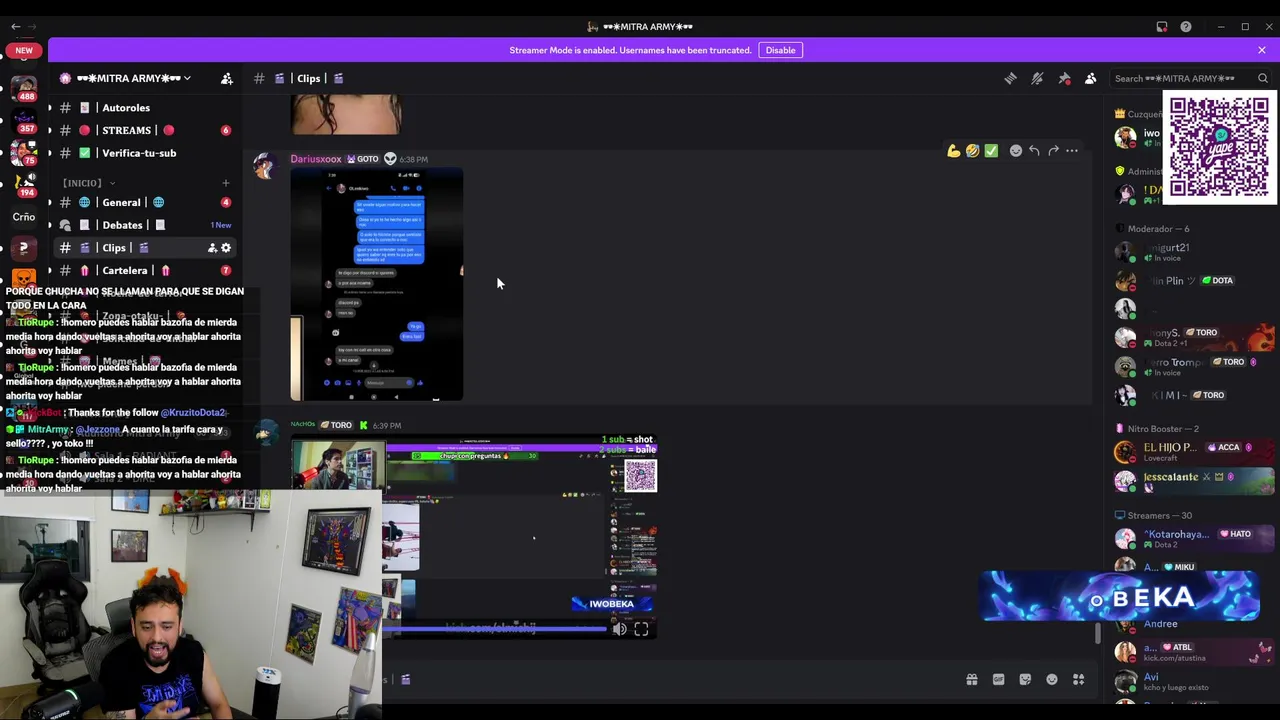React with the flexed bicep emoji

[954, 151]
